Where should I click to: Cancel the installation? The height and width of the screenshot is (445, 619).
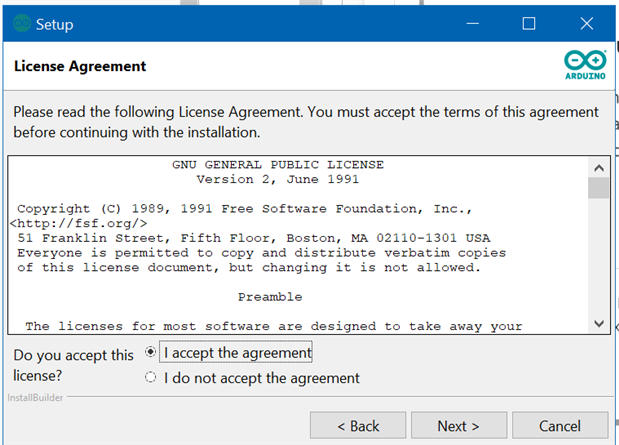click(559, 426)
